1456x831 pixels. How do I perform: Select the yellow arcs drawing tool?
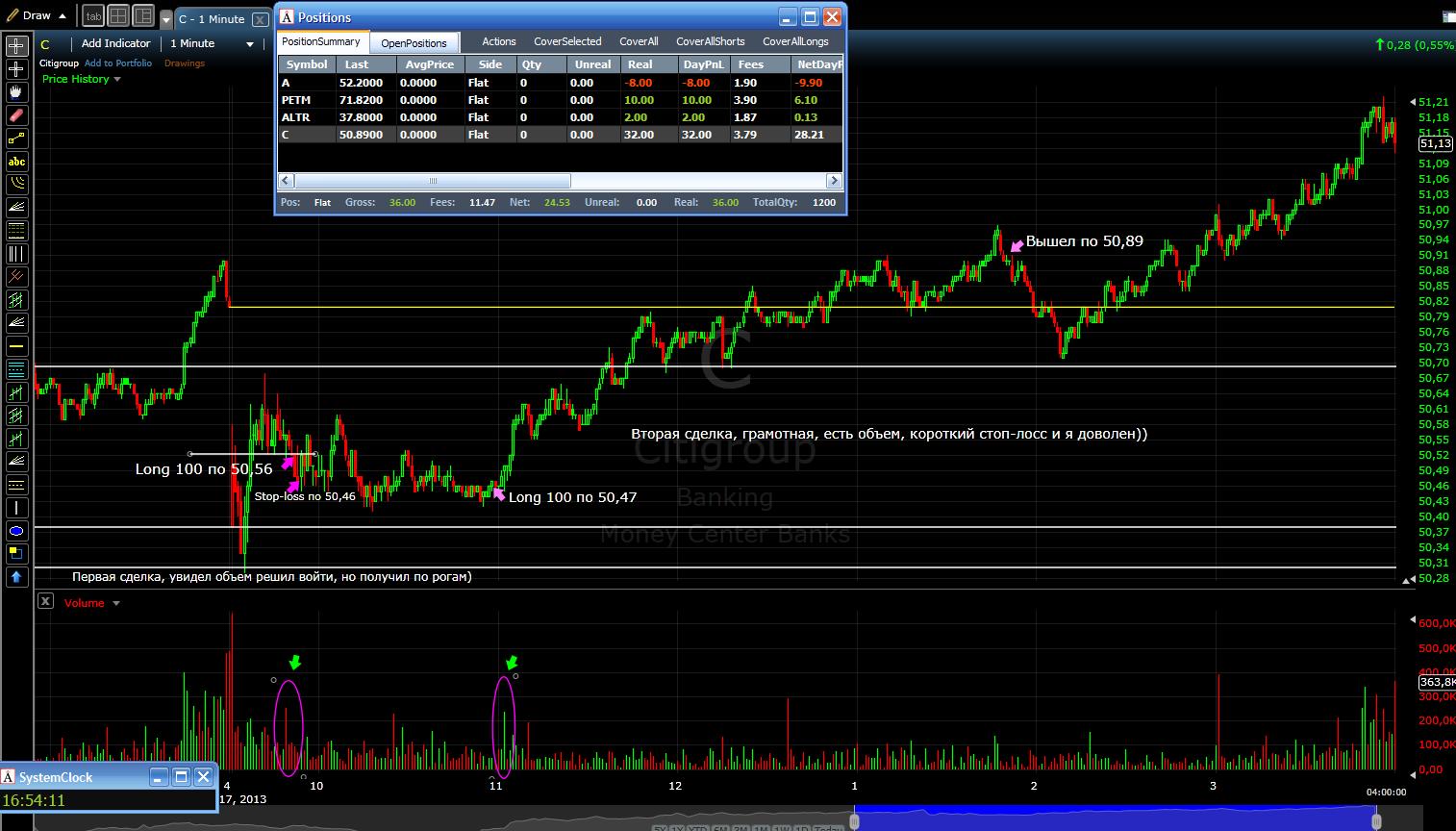(x=16, y=185)
